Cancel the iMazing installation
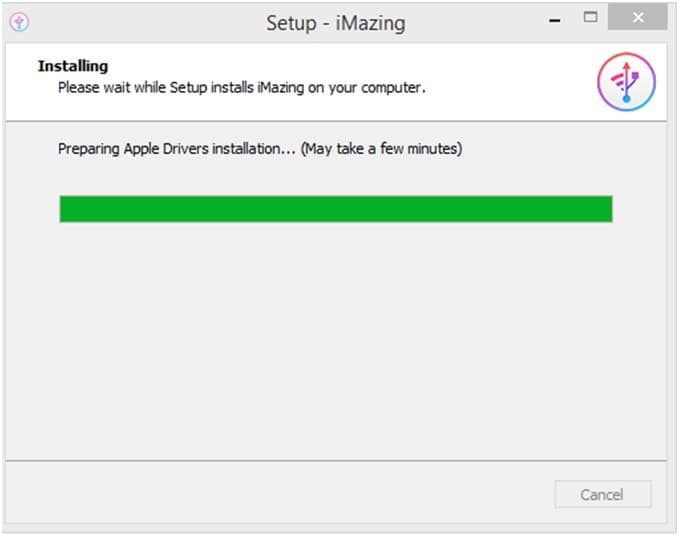This screenshot has width=679, height=542. click(602, 494)
